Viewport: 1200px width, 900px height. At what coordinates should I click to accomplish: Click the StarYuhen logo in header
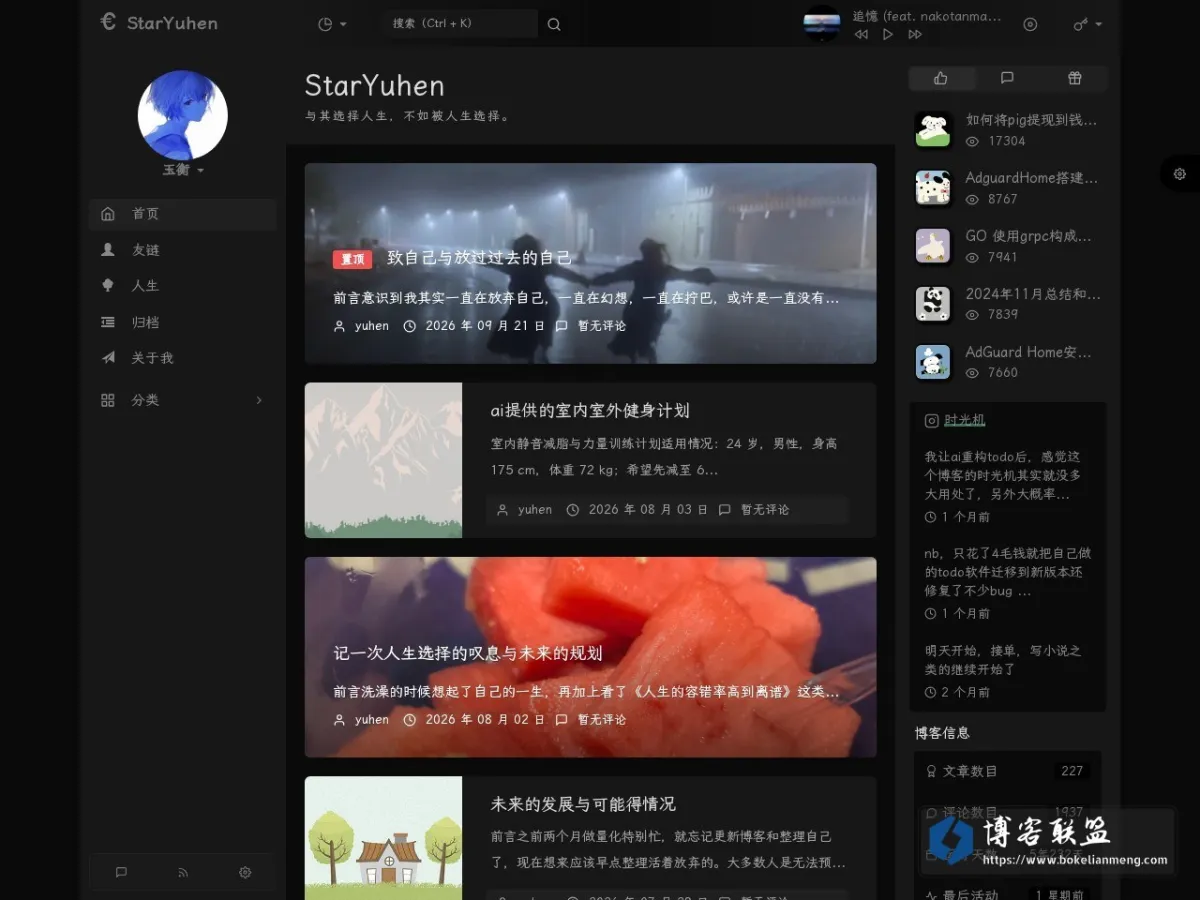(159, 22)
